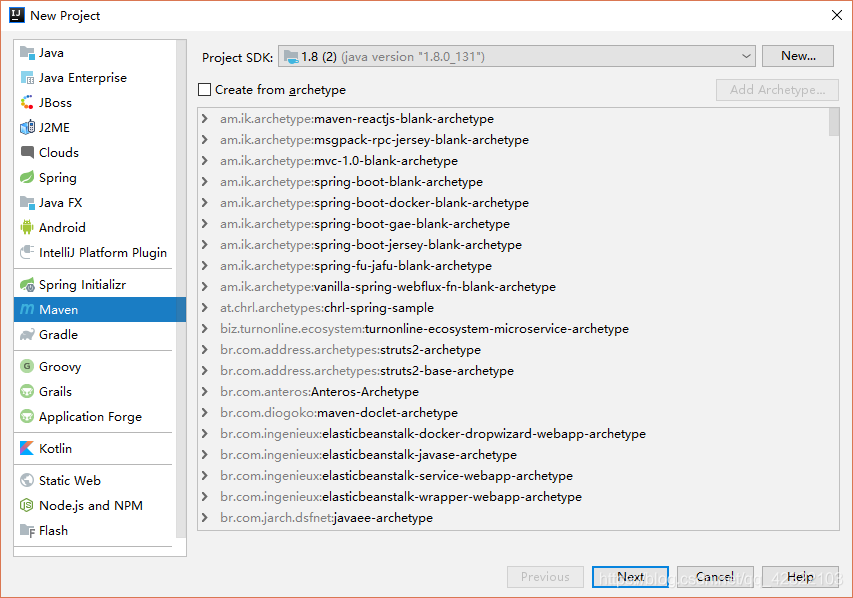This screenshot has width=853, height=598.
Task: Click the Clouds icon in the sidebar
Action: coord(27,152)
